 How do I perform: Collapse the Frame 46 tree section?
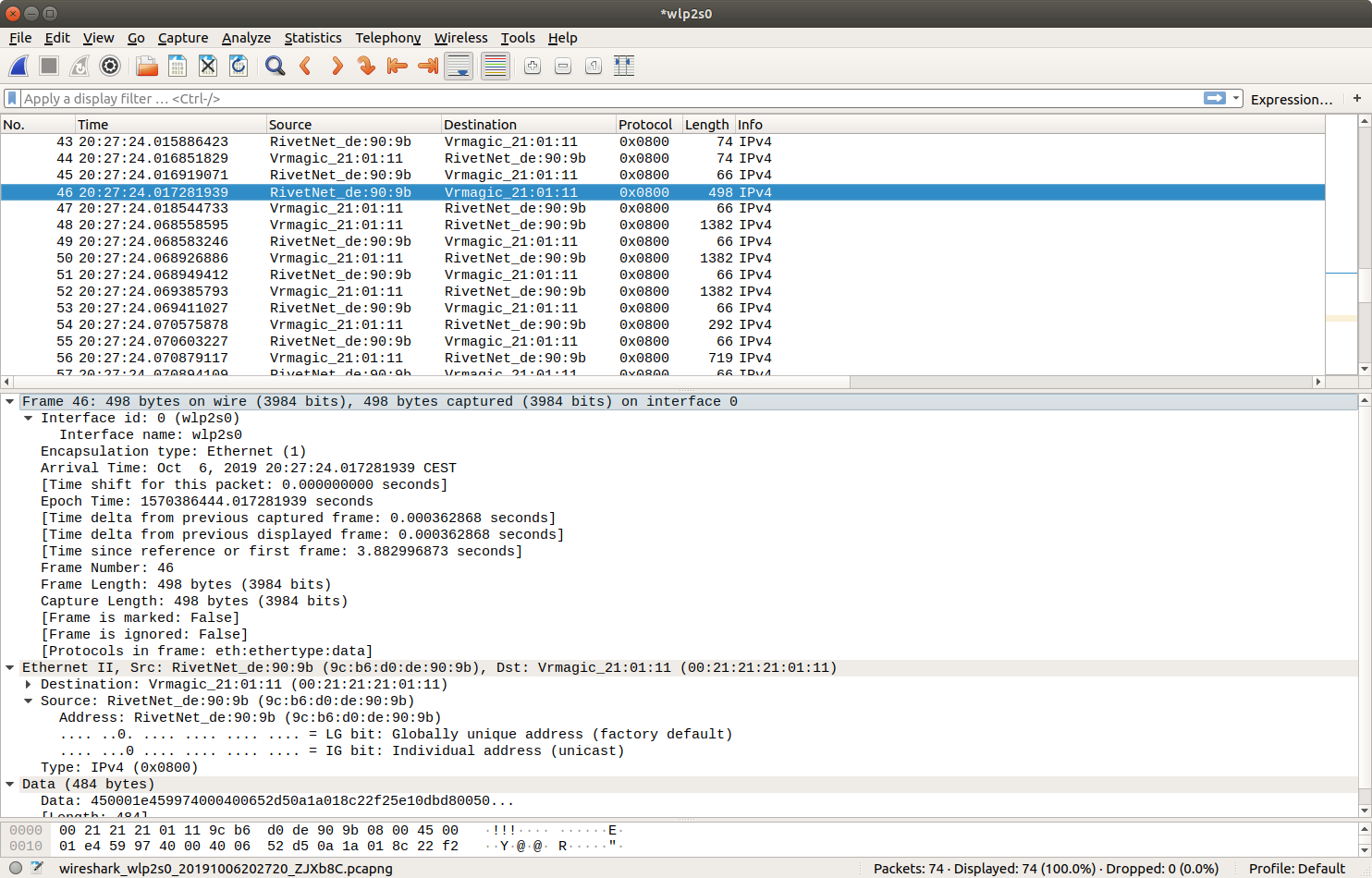10,402
